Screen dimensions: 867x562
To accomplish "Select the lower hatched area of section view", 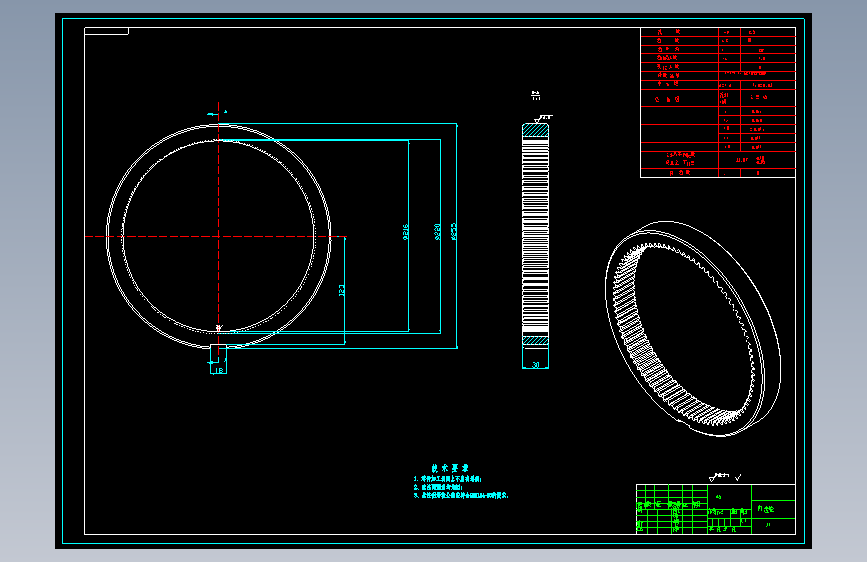I will (x=535, y=341).
